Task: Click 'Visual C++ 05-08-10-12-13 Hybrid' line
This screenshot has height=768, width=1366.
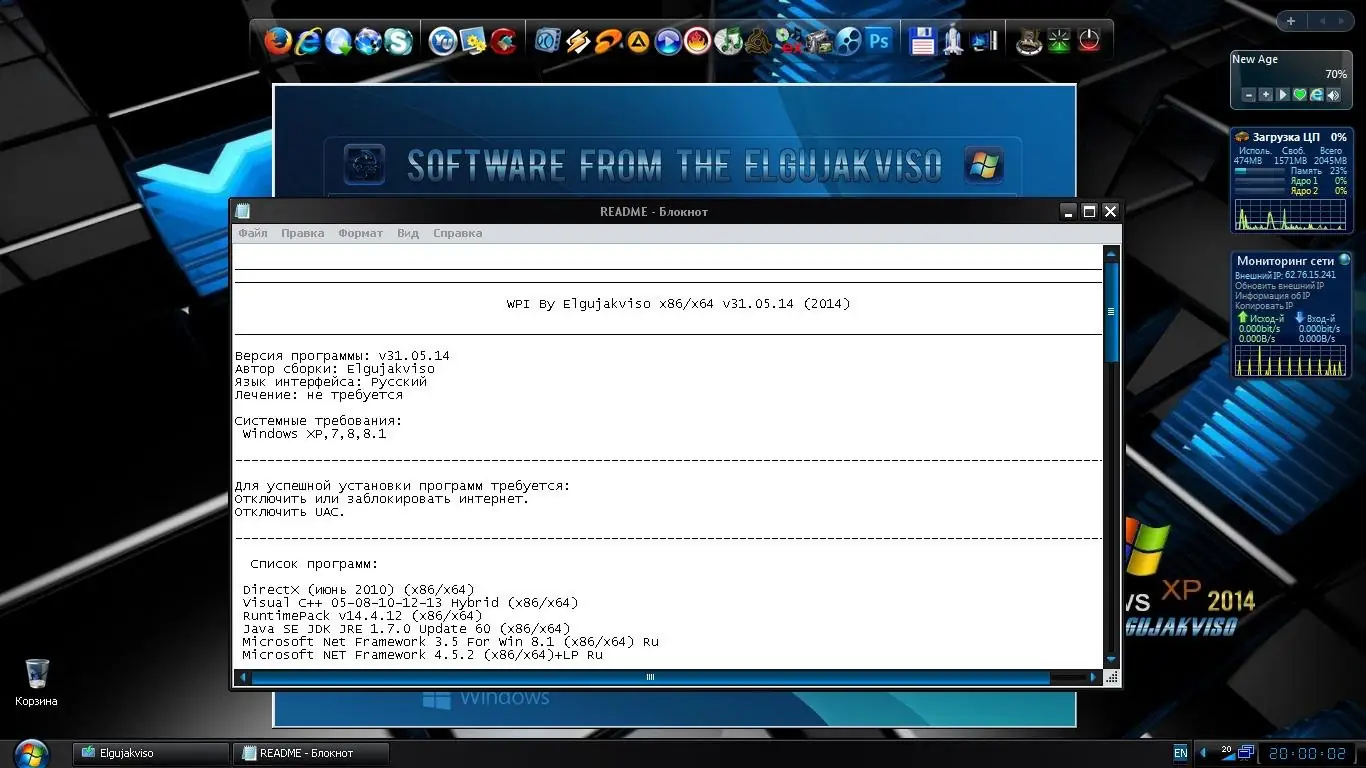Action: point(411,603)
